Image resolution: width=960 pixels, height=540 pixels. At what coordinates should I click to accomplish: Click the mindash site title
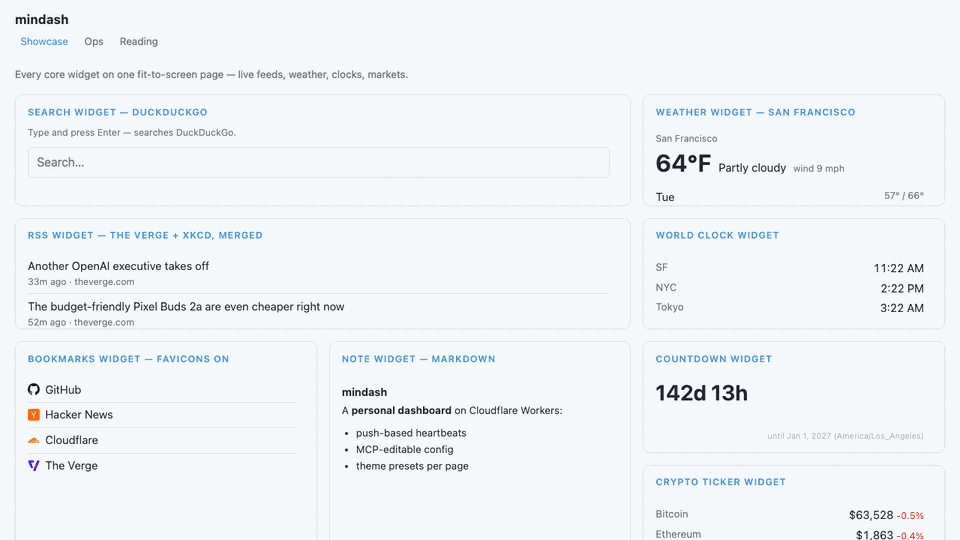click(x=42, y=20)
